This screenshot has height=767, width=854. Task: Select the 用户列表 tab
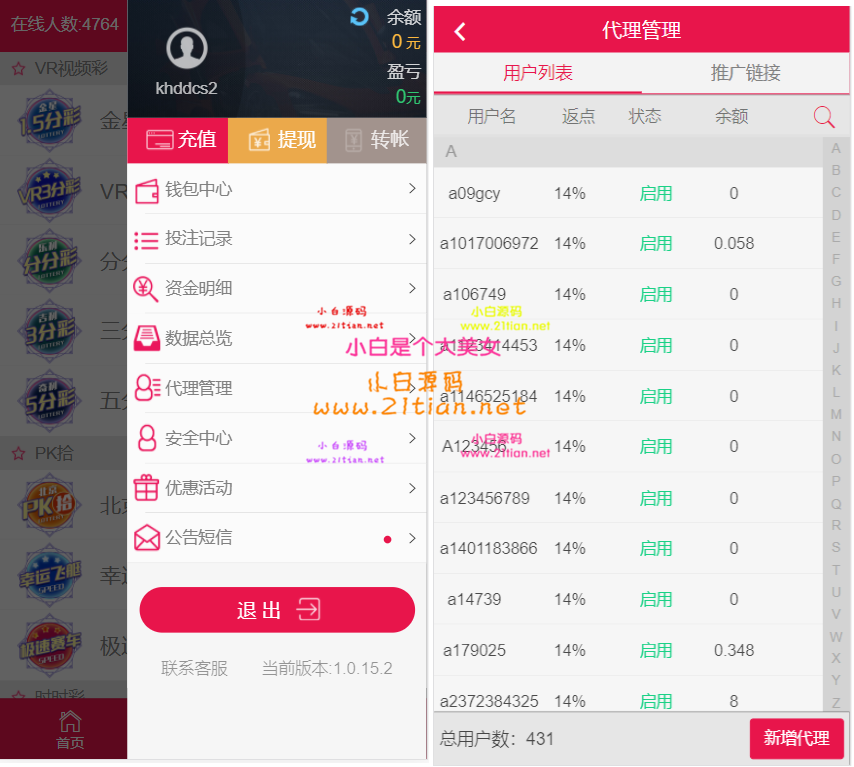pos(538,72)
